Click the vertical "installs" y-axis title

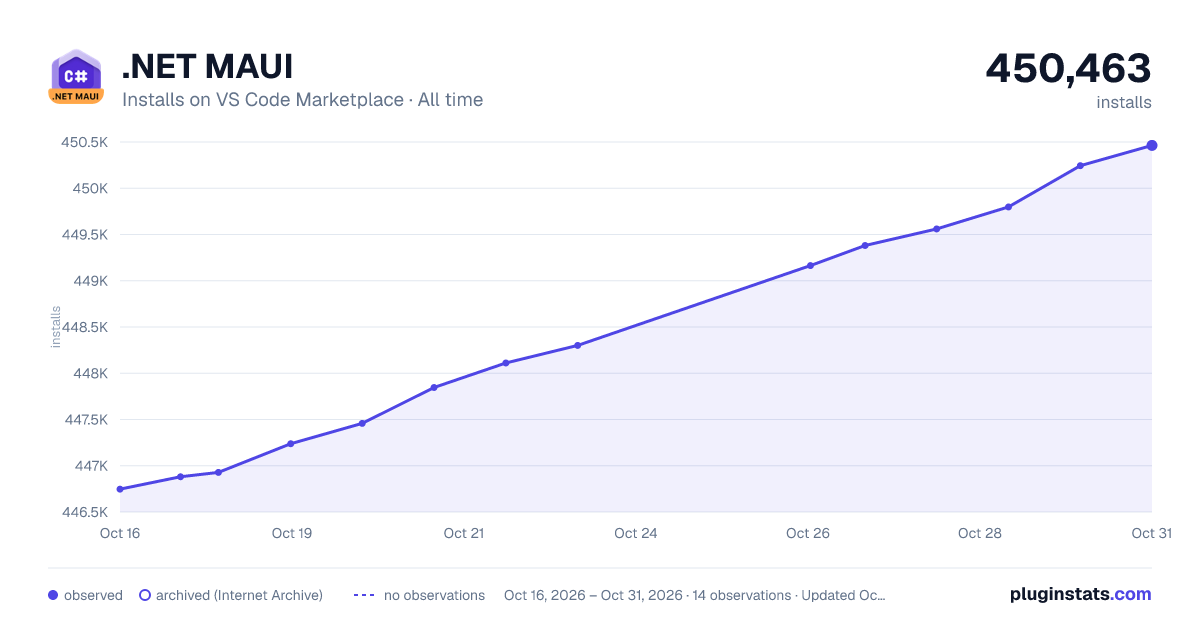coord(56,327)
